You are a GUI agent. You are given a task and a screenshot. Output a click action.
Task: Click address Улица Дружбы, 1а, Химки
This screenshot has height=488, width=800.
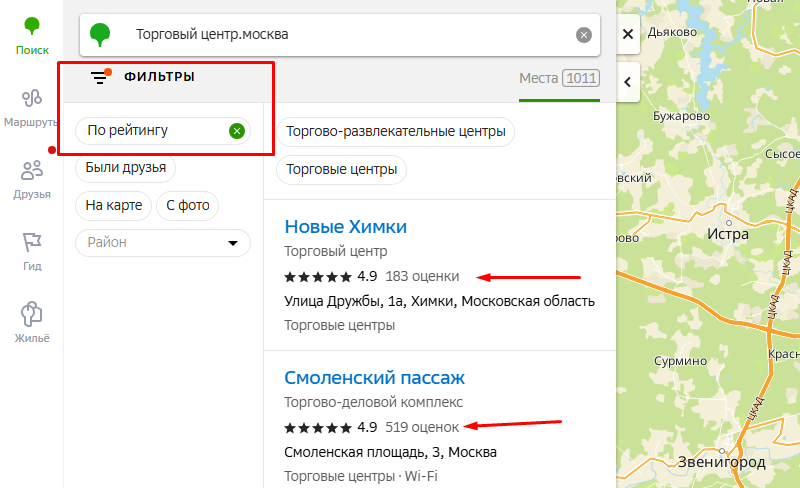pyautogui.click(x=439, y=301)
